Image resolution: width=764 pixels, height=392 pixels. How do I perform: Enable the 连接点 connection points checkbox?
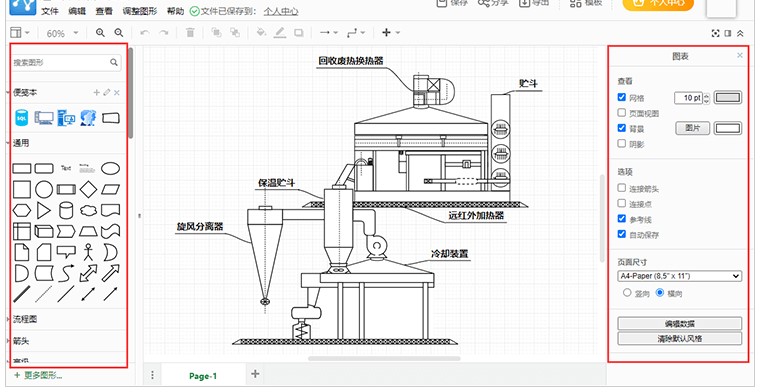point(622,203)
